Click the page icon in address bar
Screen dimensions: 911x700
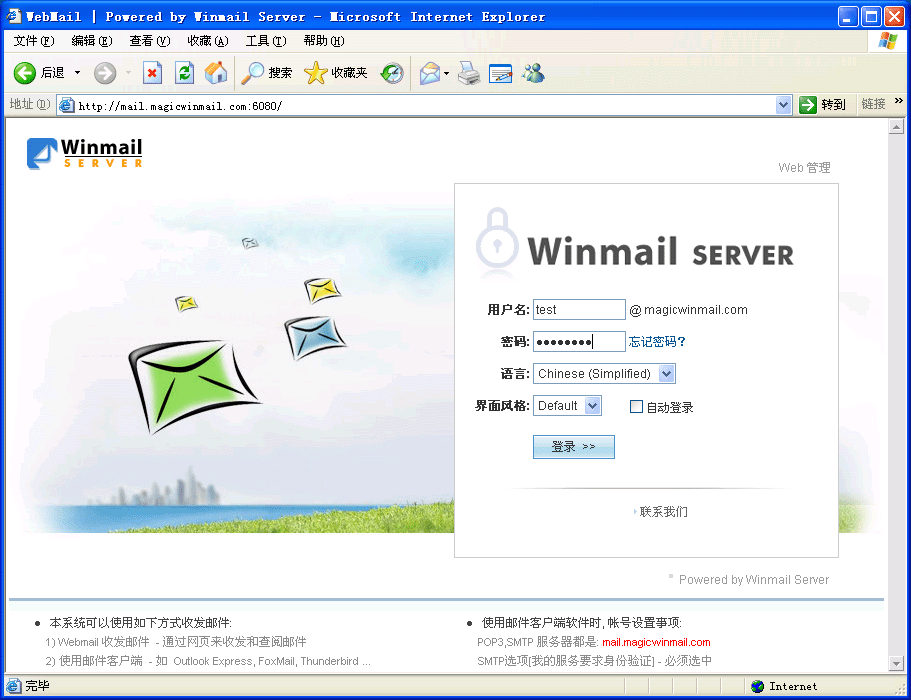click(67, 105)
